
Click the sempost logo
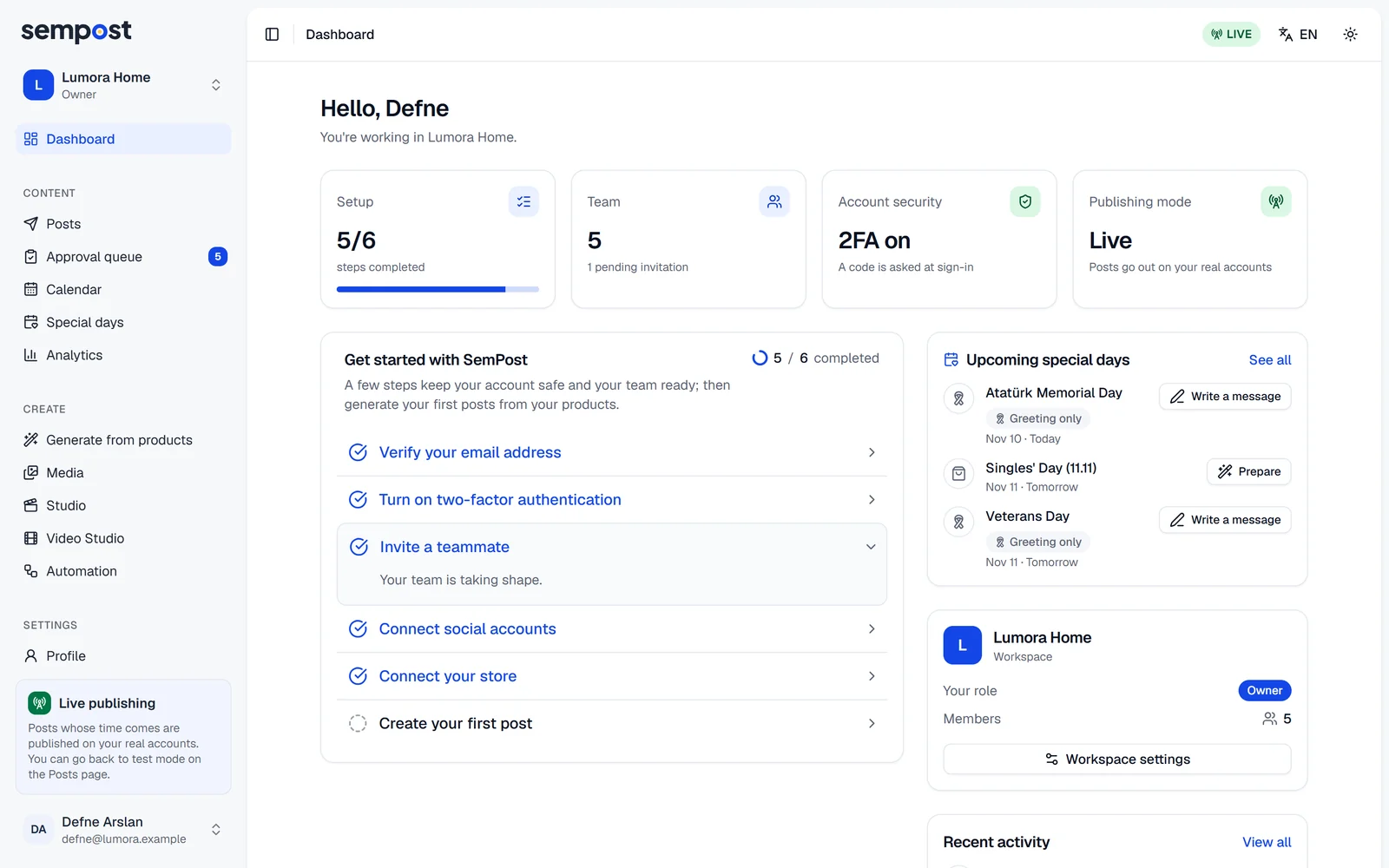(76, 32)
